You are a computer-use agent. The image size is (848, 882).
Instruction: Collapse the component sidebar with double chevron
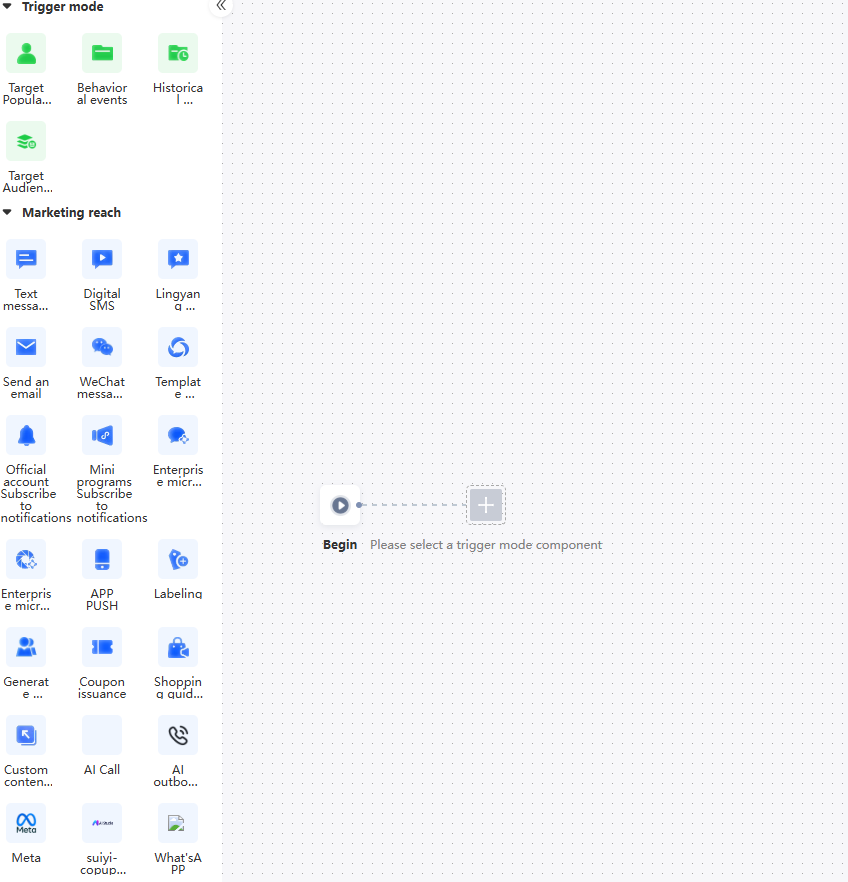[x=221, y=6]
